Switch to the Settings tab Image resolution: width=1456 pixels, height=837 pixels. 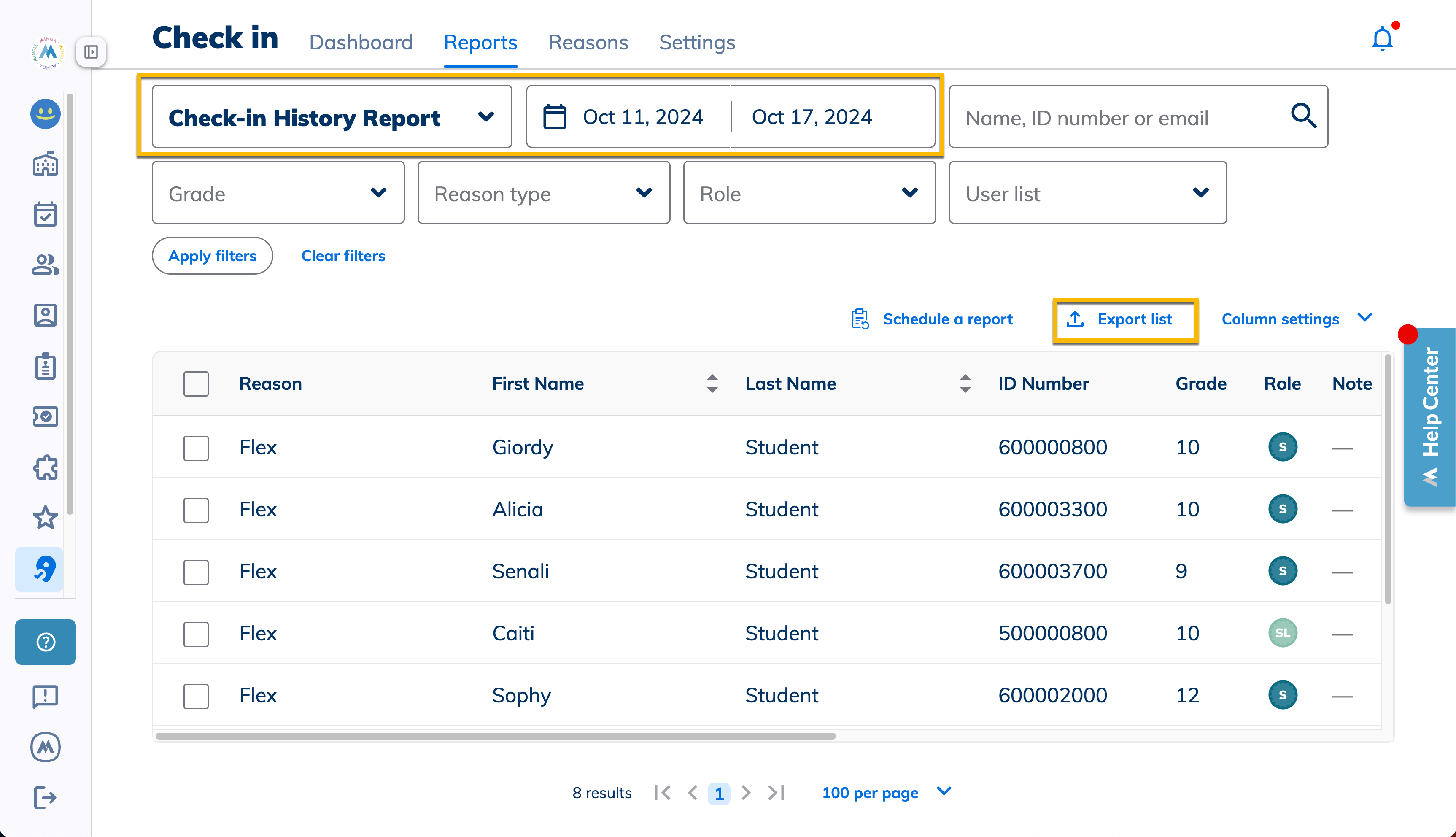pyautogui.click(x=697, y=43)
